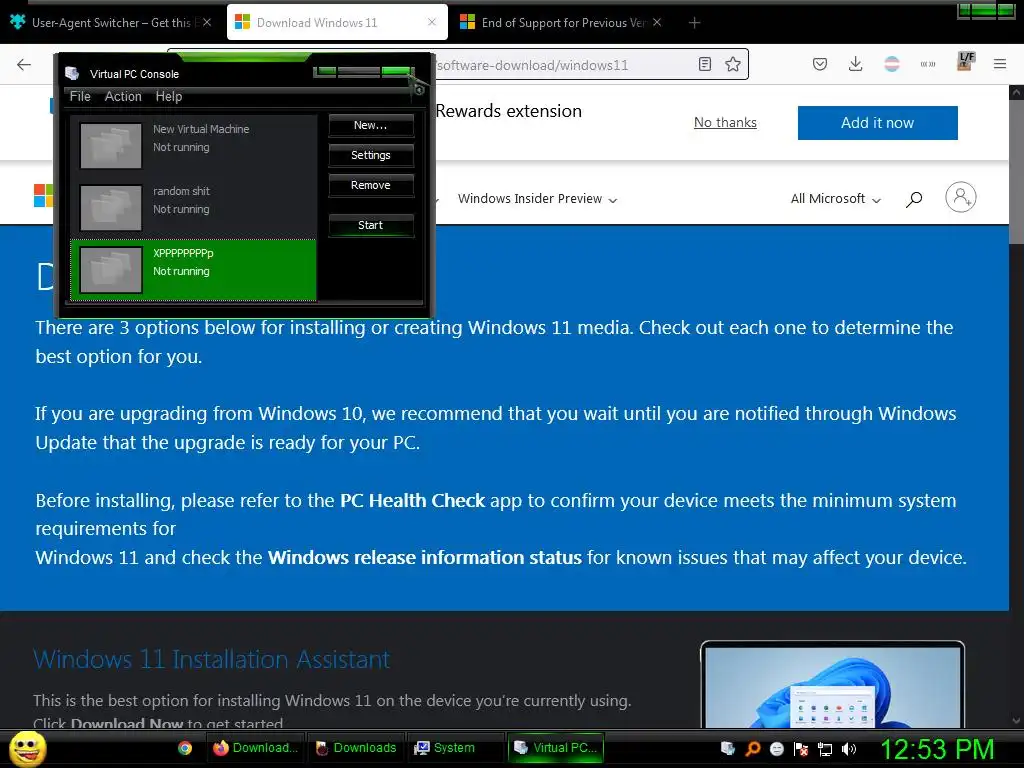Screen dimensions: 1024x768
Task: Click scrollbar up arrow
Action: point(1016,93)
